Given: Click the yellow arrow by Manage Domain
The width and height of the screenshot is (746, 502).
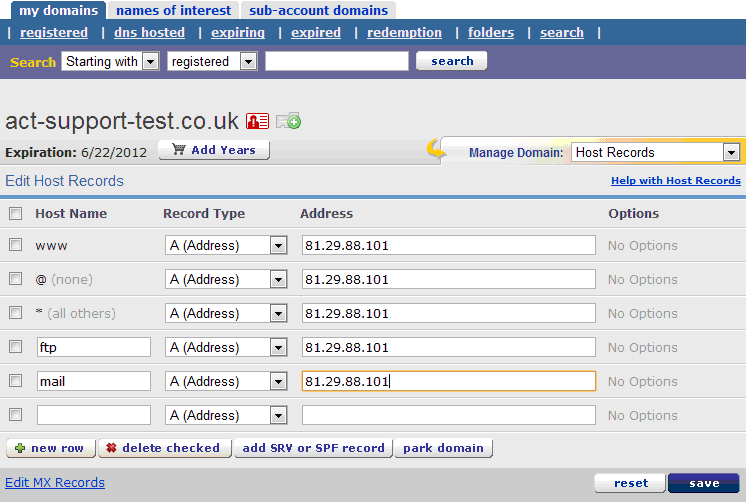Looking at the screenshot, I should (x=438, y=151).
